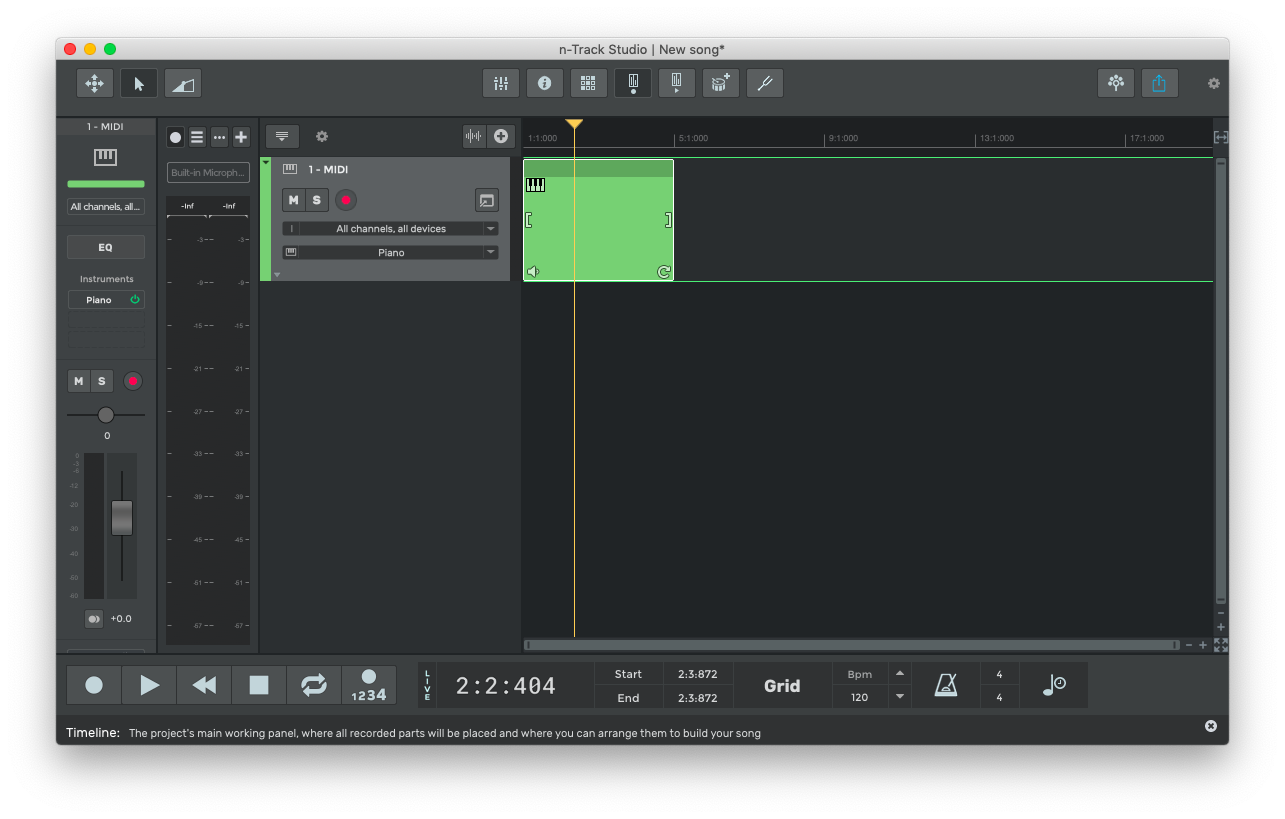
Task: Open the All channels, all devices dropdown
Action: click(x=390, y=229)
